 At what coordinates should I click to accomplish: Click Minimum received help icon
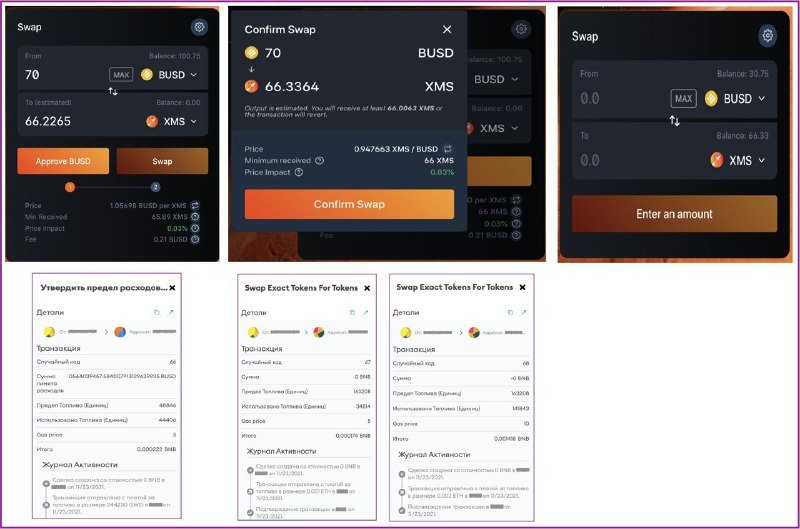click(319, 160)
